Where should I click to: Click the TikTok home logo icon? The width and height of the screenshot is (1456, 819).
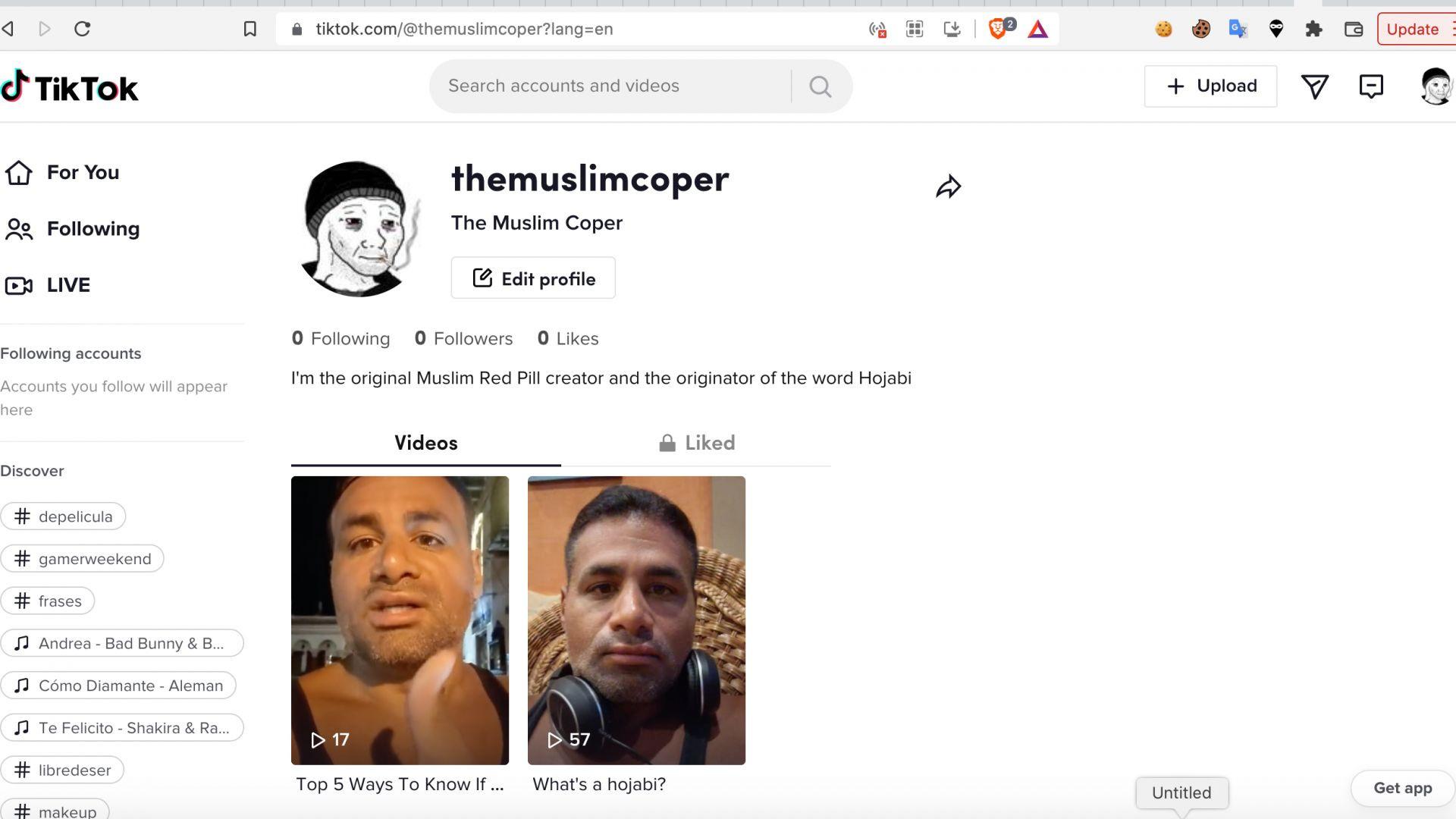point(17,86)
